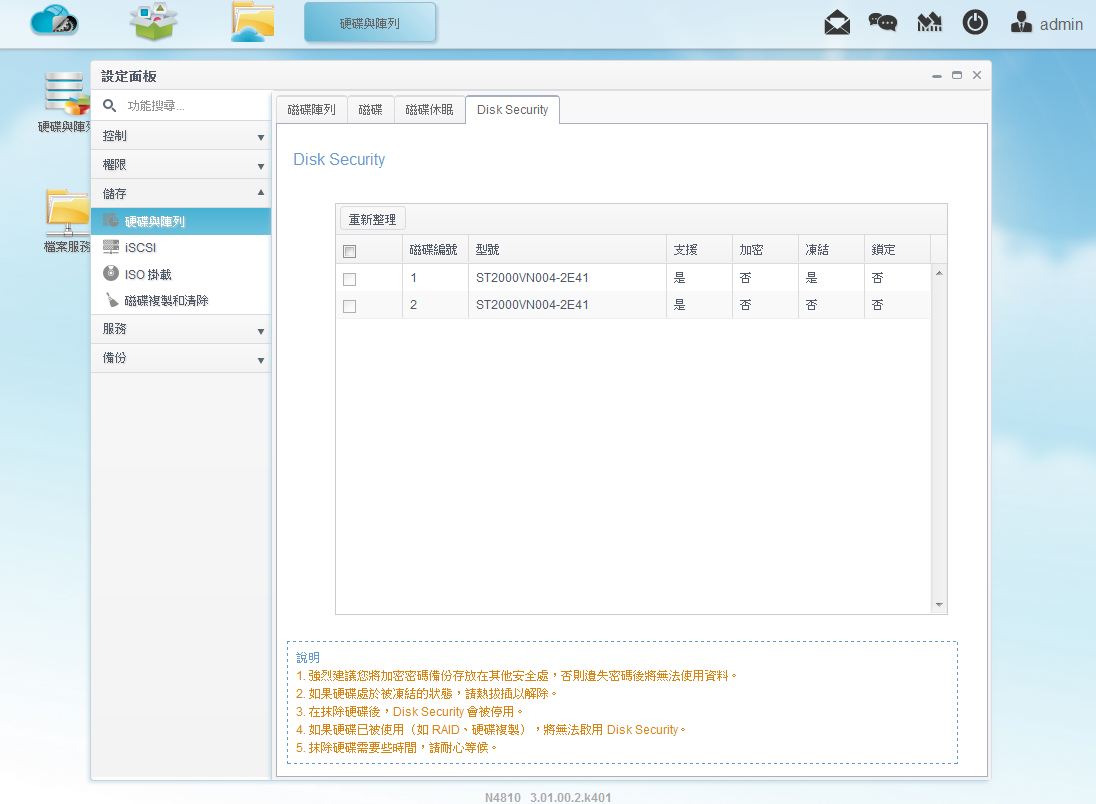Image resolution: width=1096 pixels, height=804 pixels.
Task: Select 硬碟與陣列 taskbar window button
Action: 370,23
